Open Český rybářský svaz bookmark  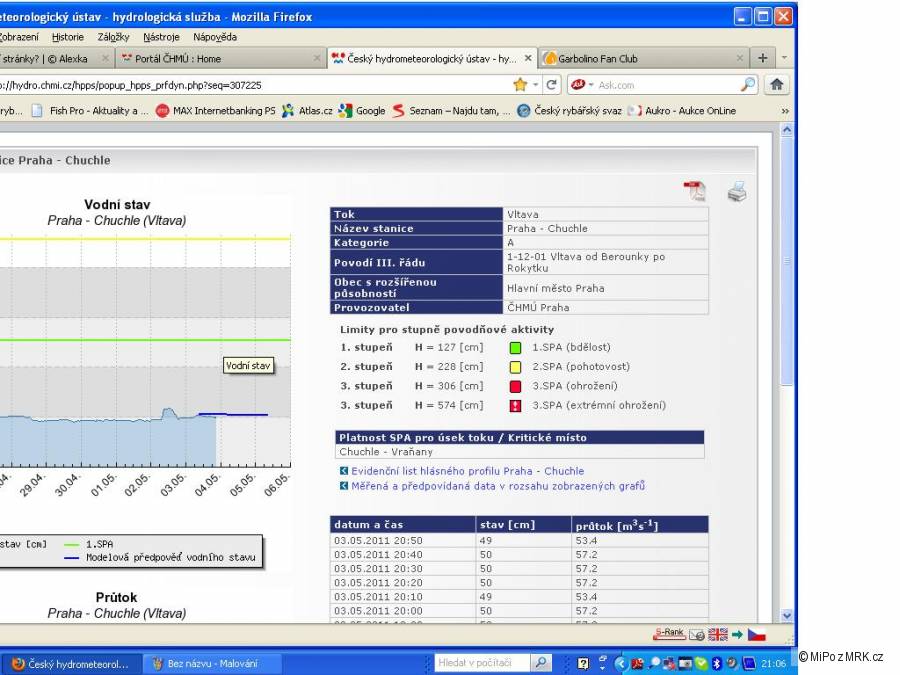570,111
